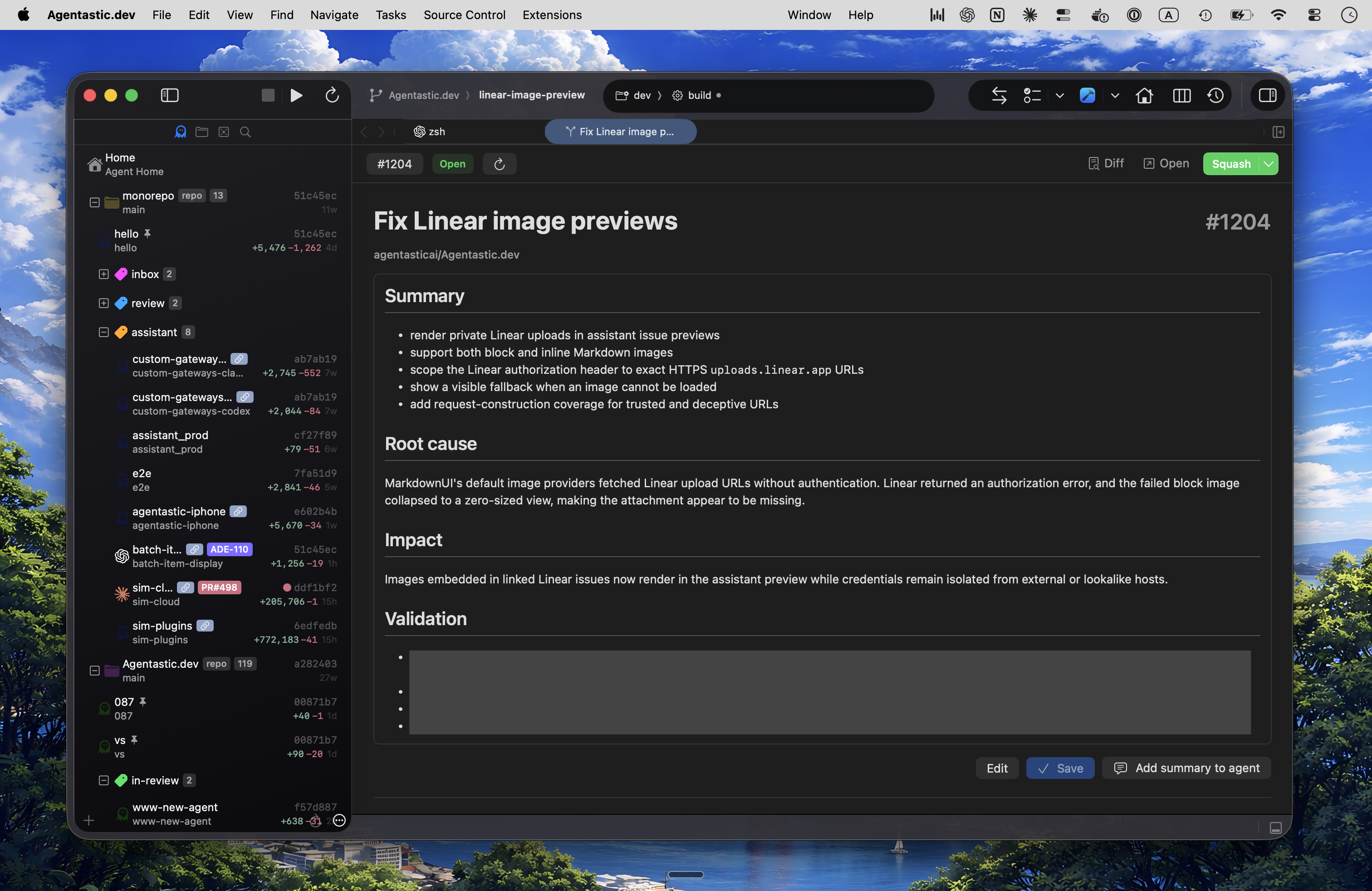Select the hello worktree row

click(213, 240)
